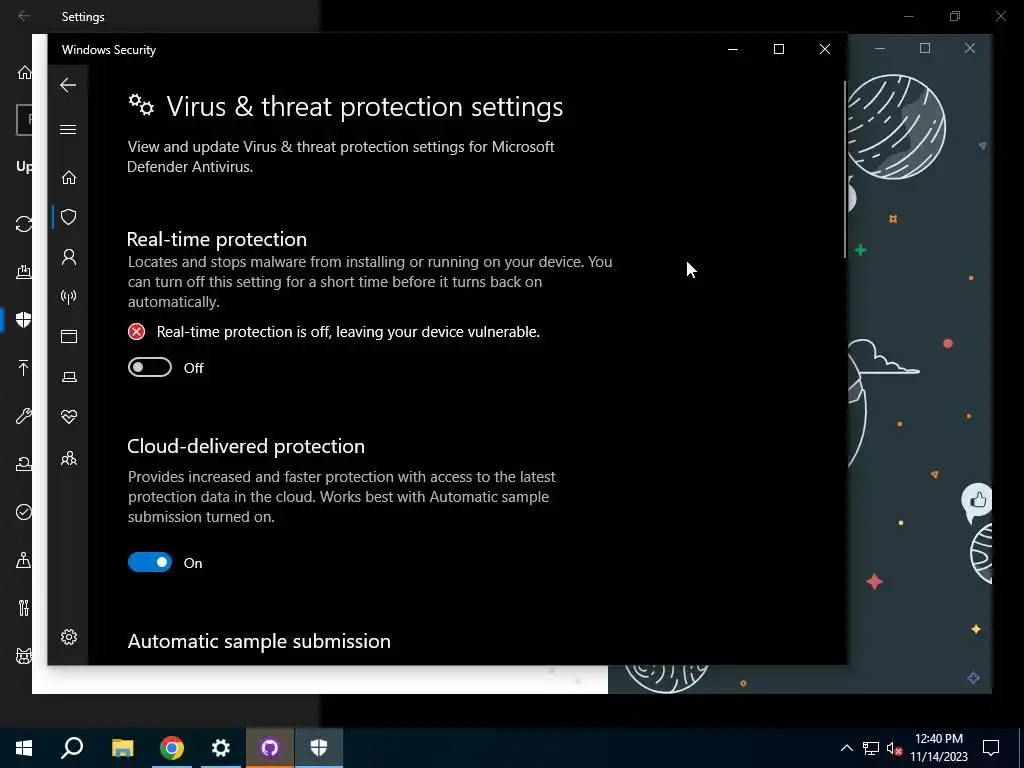Viewport: 1024px width, 768px height.
Task: Turn off Cloud-delivered protection toggle
Action: (150, 562)
